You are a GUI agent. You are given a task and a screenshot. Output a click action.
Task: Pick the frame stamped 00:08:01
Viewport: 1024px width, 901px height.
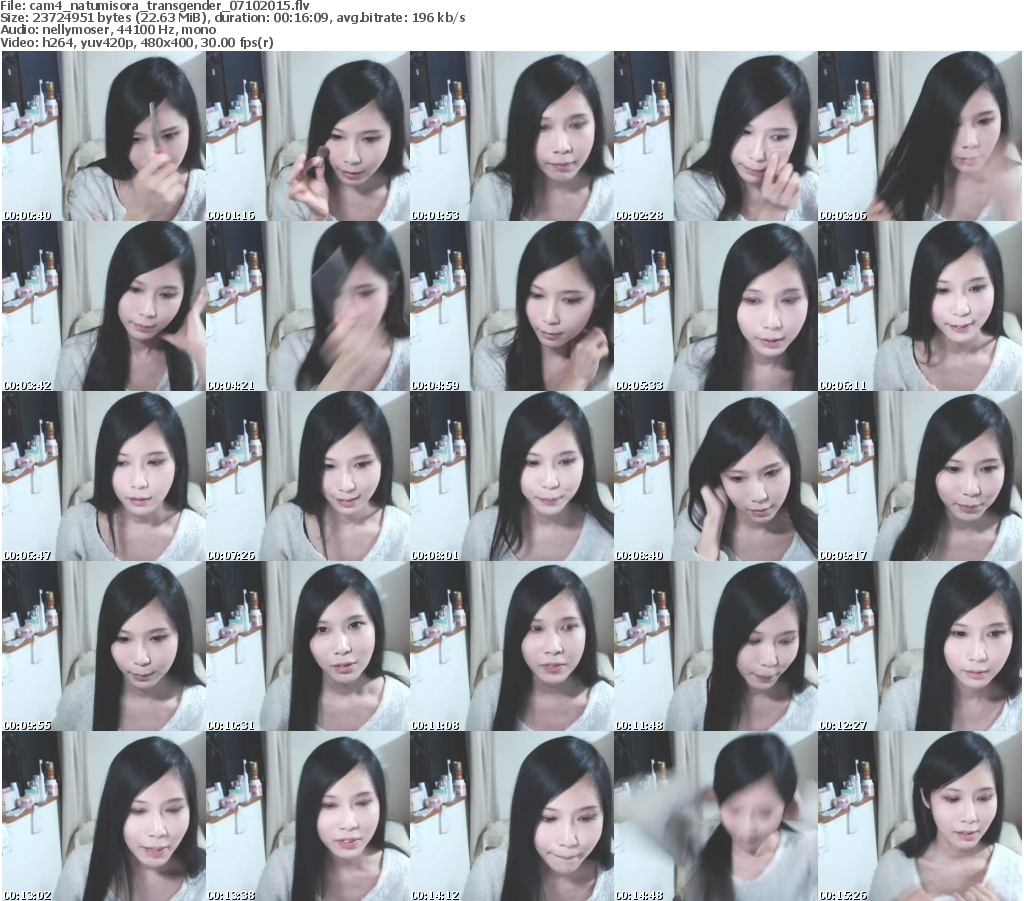(x=512, y=476)
